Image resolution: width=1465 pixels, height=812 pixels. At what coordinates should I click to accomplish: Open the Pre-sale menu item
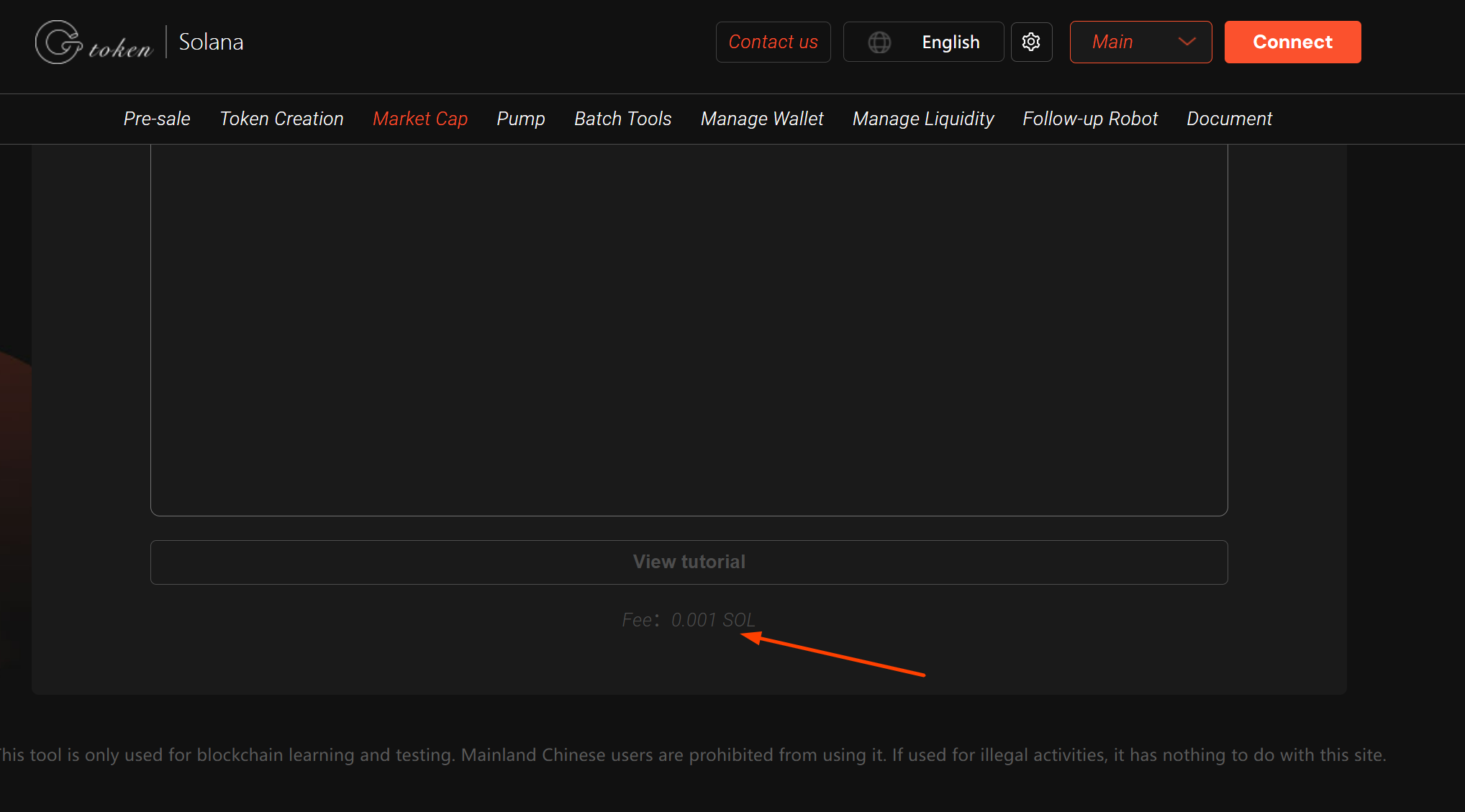[x=157, y=119]
